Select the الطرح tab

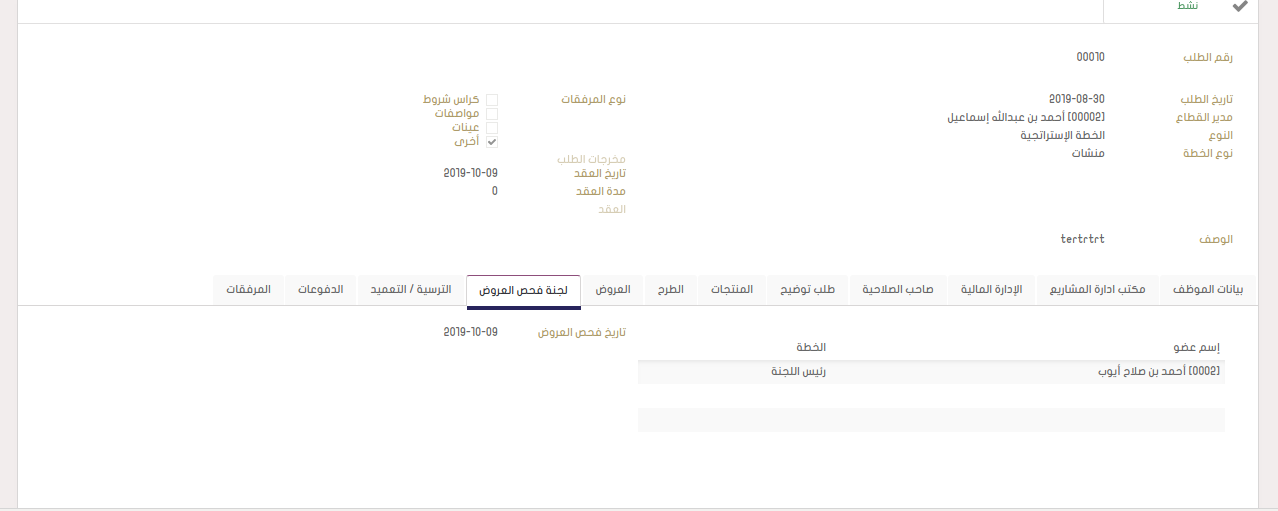[x=670, y=290]
